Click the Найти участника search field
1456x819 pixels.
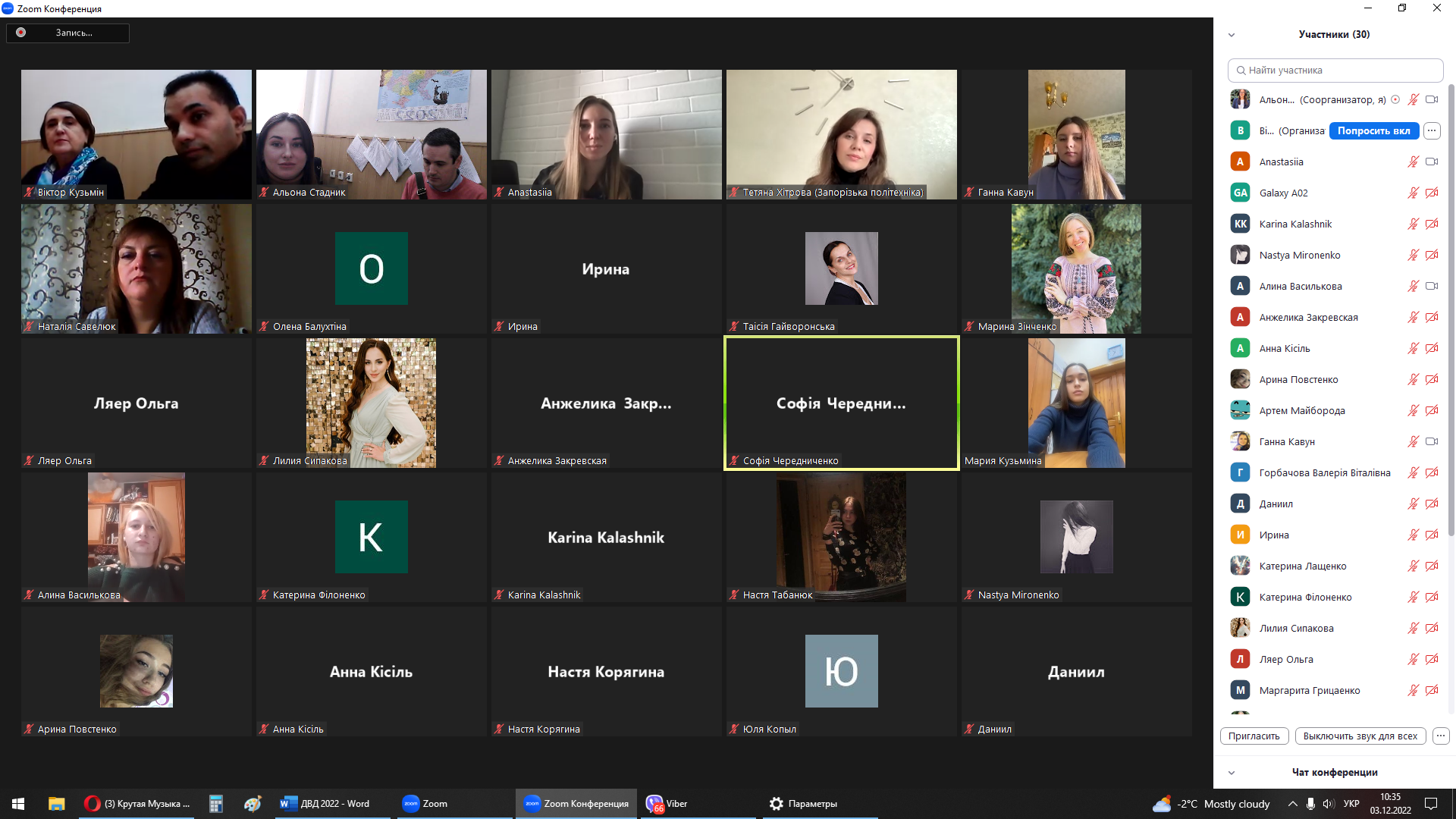(x=1335, y=70)
